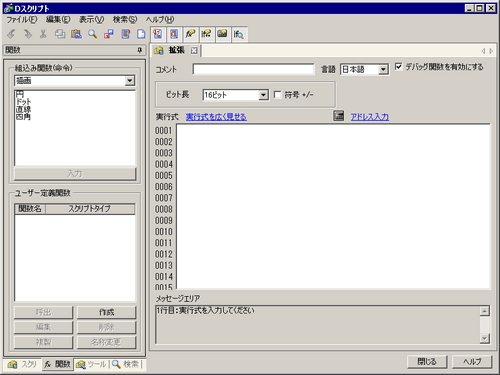Click inside the コメント input field
This screenshot has width=500, height=375.
[x=253, y=69]
